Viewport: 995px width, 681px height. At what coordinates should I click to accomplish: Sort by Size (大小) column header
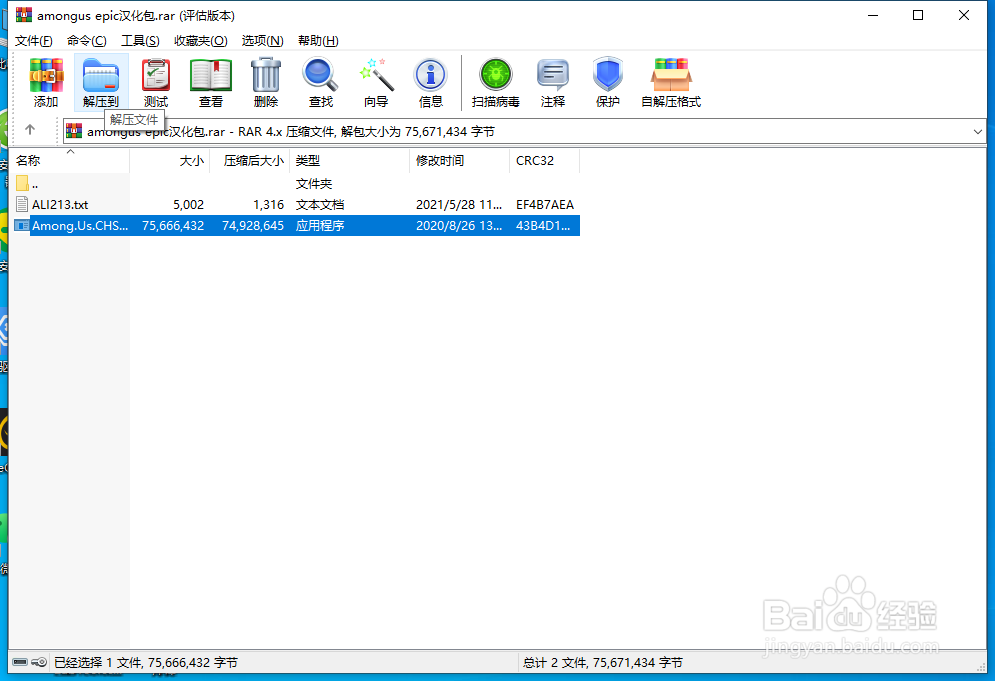(169, 161)
